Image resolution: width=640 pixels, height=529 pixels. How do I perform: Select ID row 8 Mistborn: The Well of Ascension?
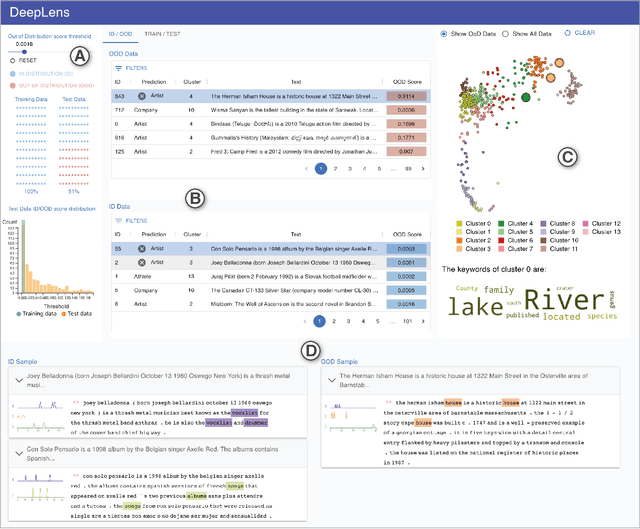coord(271,304)
